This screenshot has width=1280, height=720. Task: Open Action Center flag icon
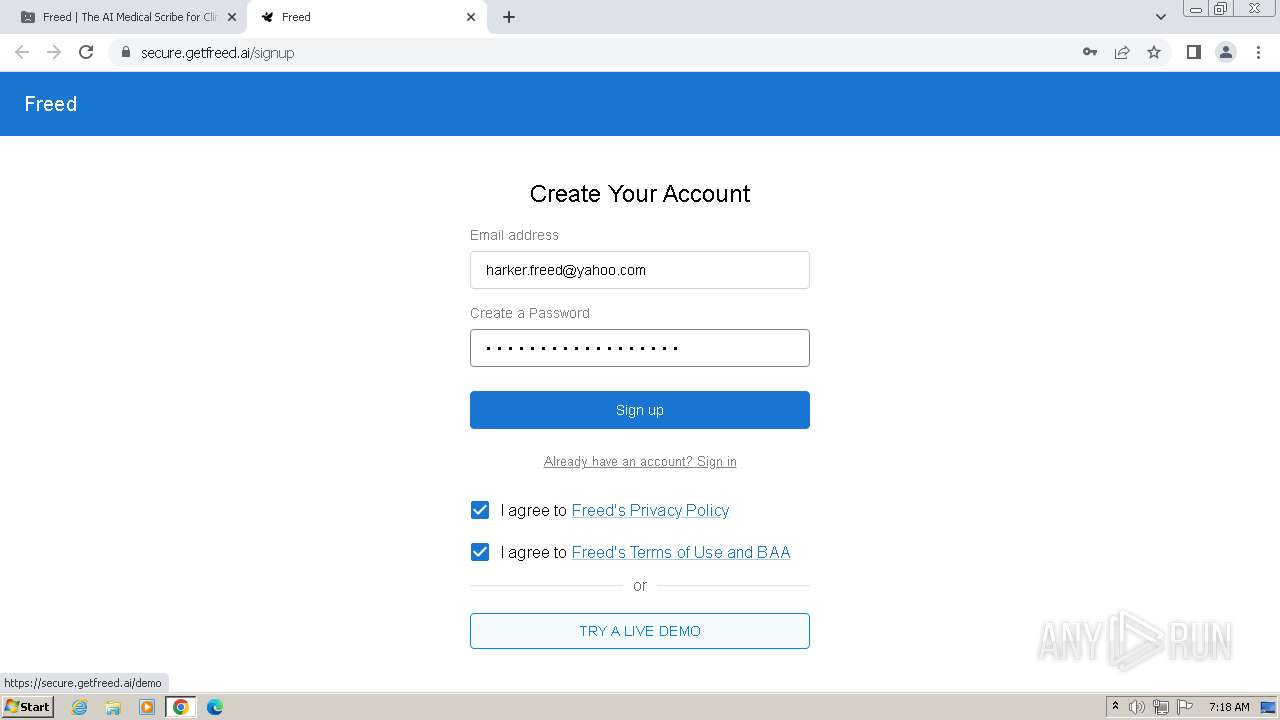[1185, 707]
